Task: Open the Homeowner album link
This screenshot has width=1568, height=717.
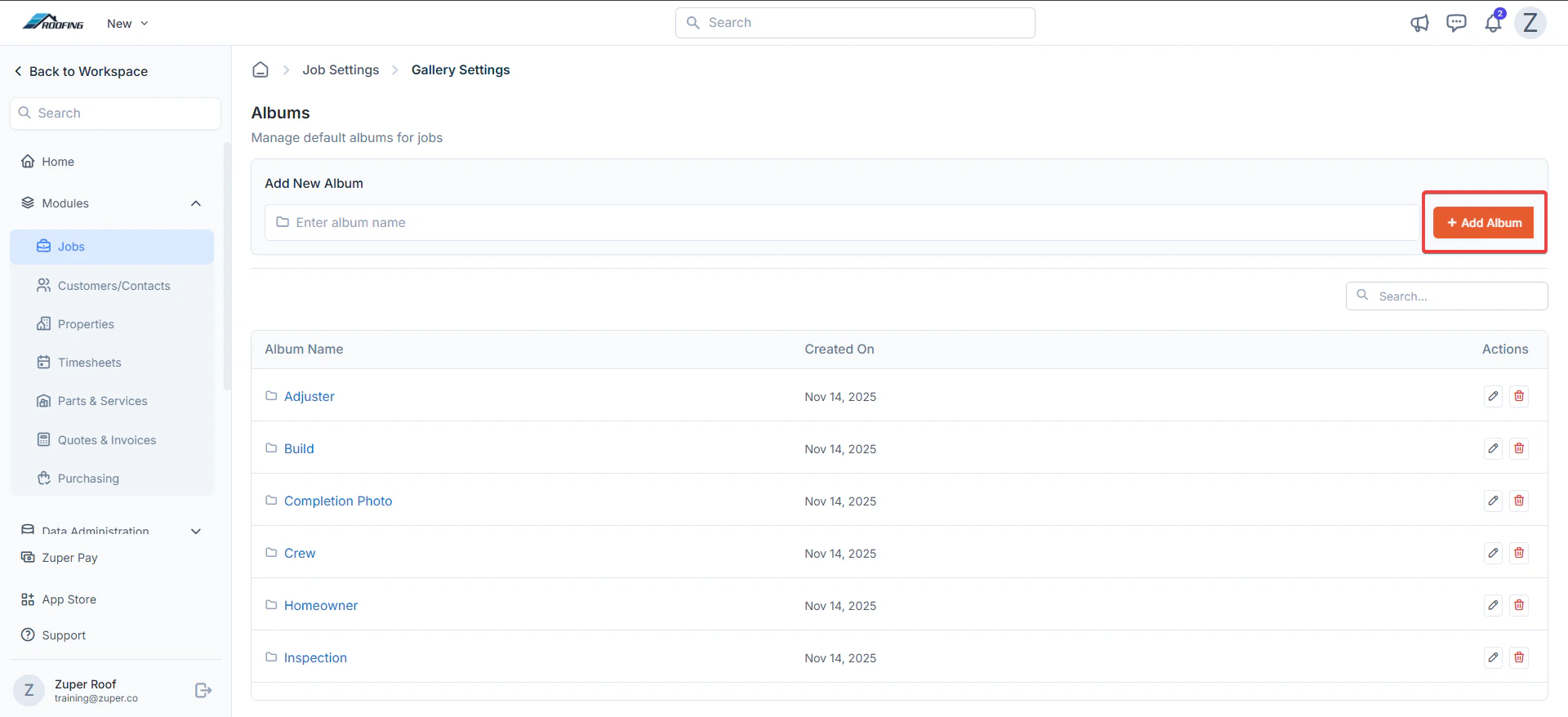Action: 321,605
